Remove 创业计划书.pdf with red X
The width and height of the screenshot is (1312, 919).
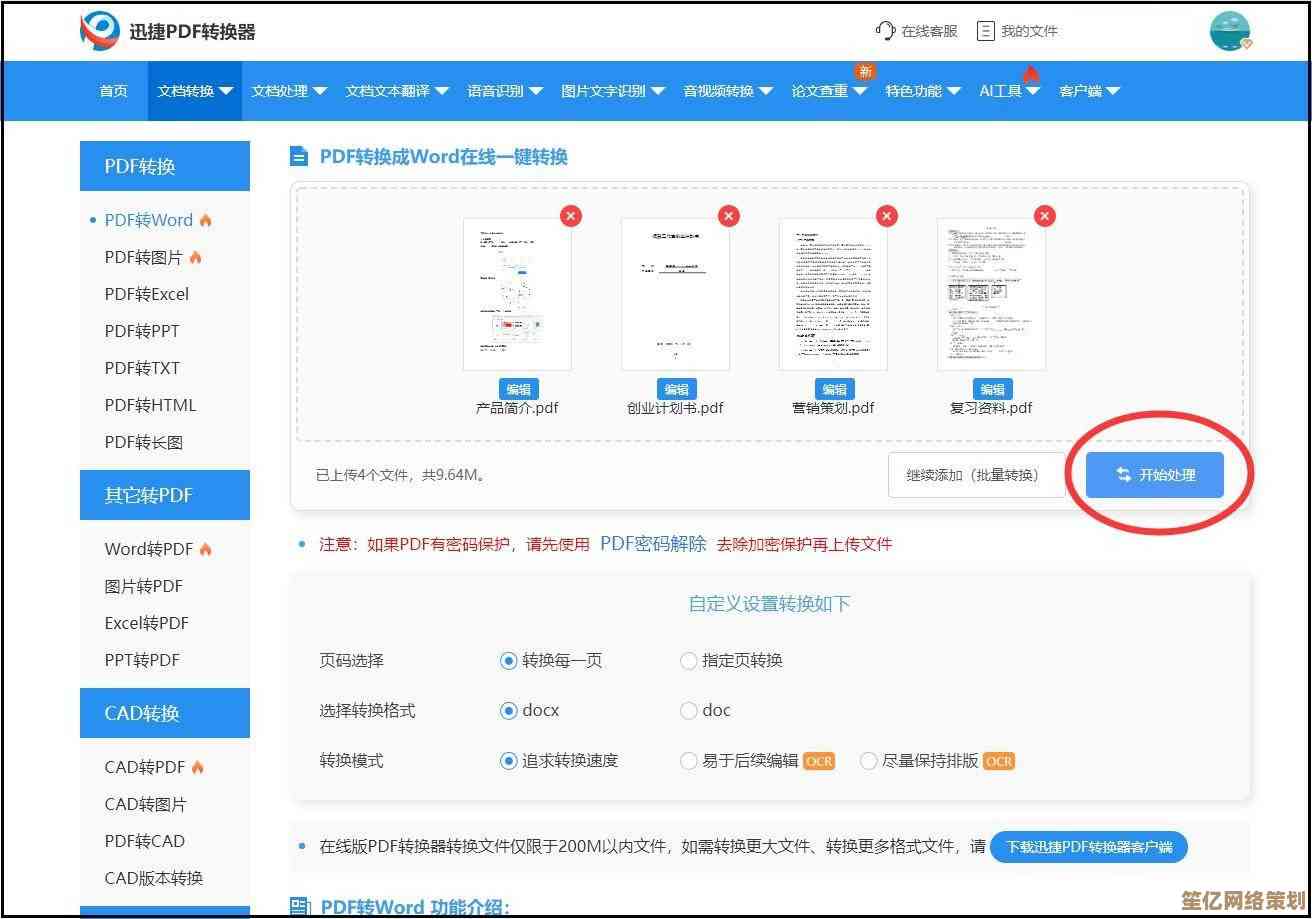(x=729, y=216)
